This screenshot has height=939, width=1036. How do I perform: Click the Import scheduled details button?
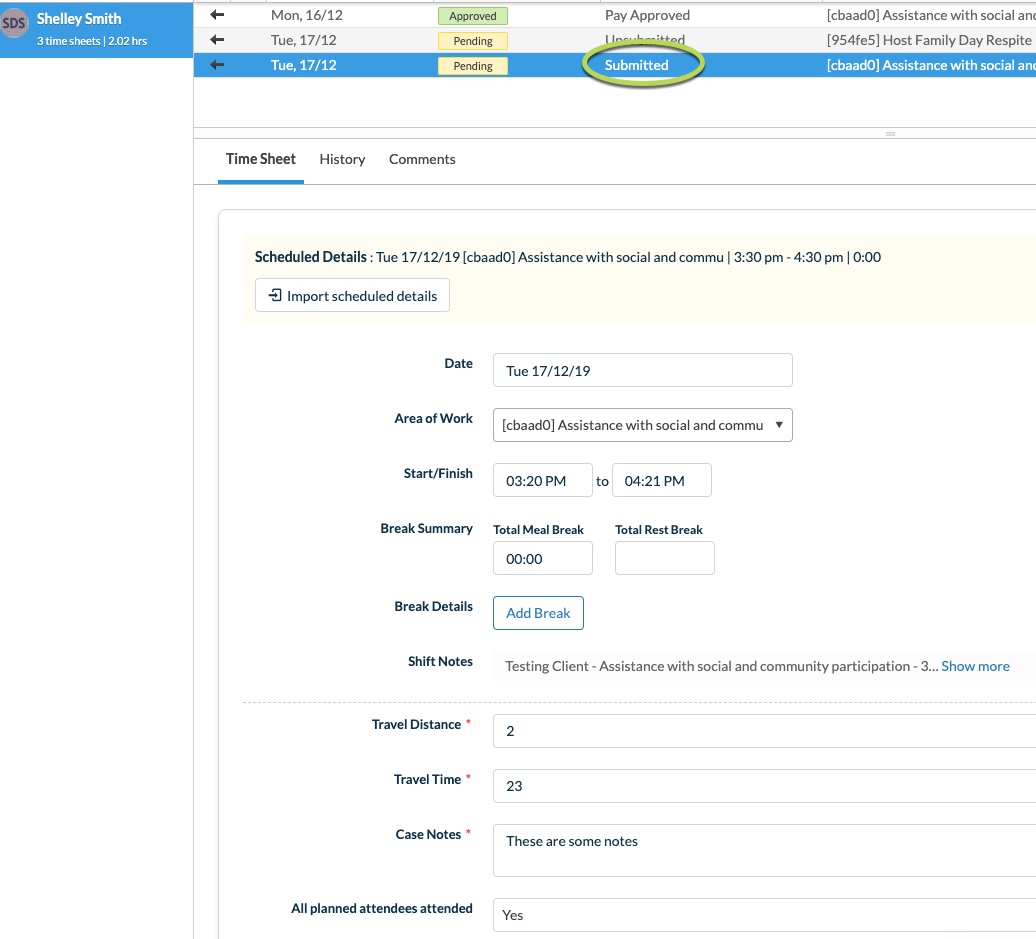click(352, 295)
